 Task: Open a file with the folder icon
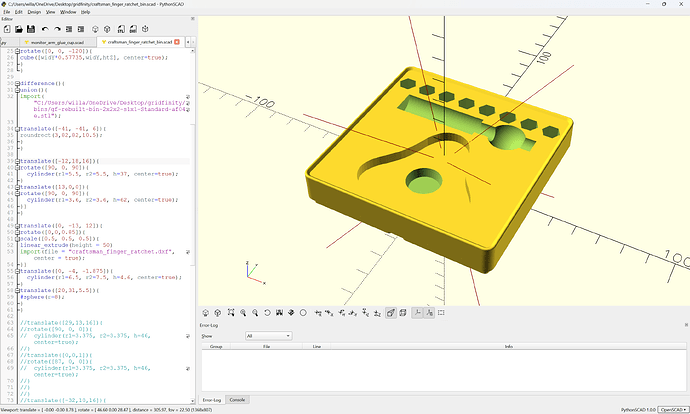pos(19,29)
